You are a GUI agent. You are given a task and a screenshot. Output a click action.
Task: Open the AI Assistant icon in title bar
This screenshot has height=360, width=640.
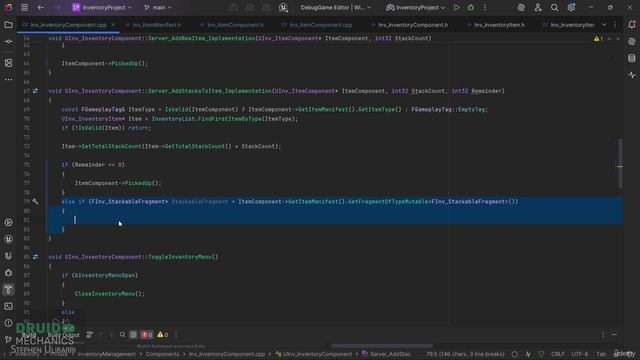521,7
